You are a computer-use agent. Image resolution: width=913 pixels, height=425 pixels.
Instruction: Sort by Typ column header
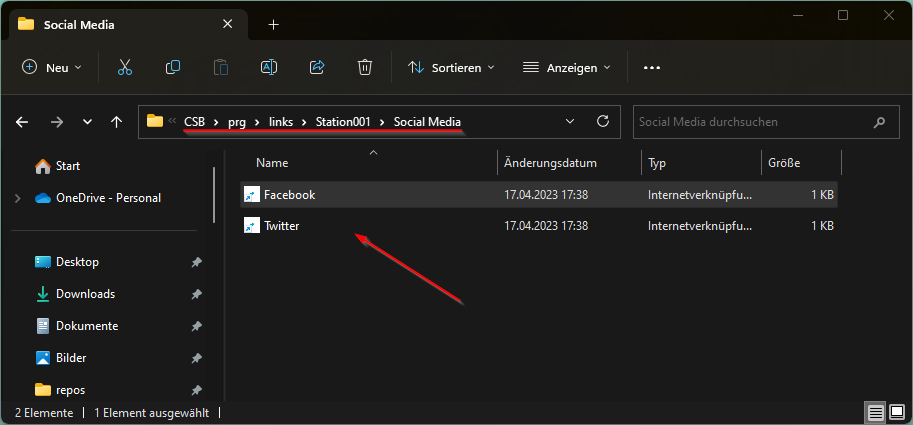pos(657,163)
